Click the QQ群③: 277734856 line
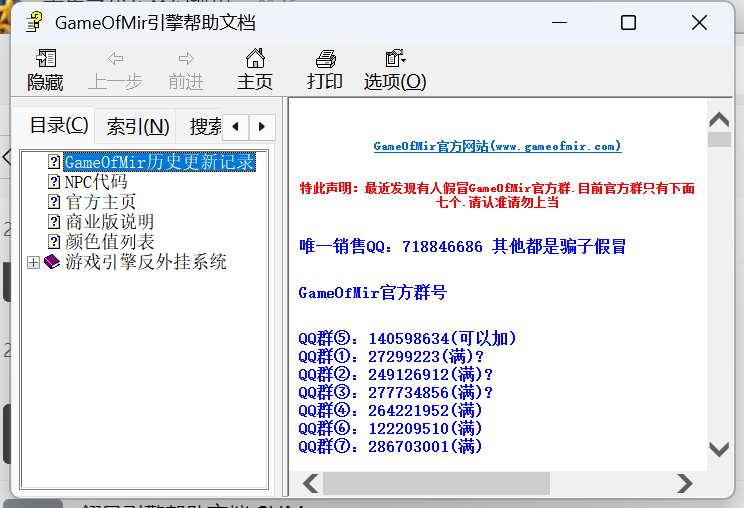Screen dimensions: 744x508 396,393
